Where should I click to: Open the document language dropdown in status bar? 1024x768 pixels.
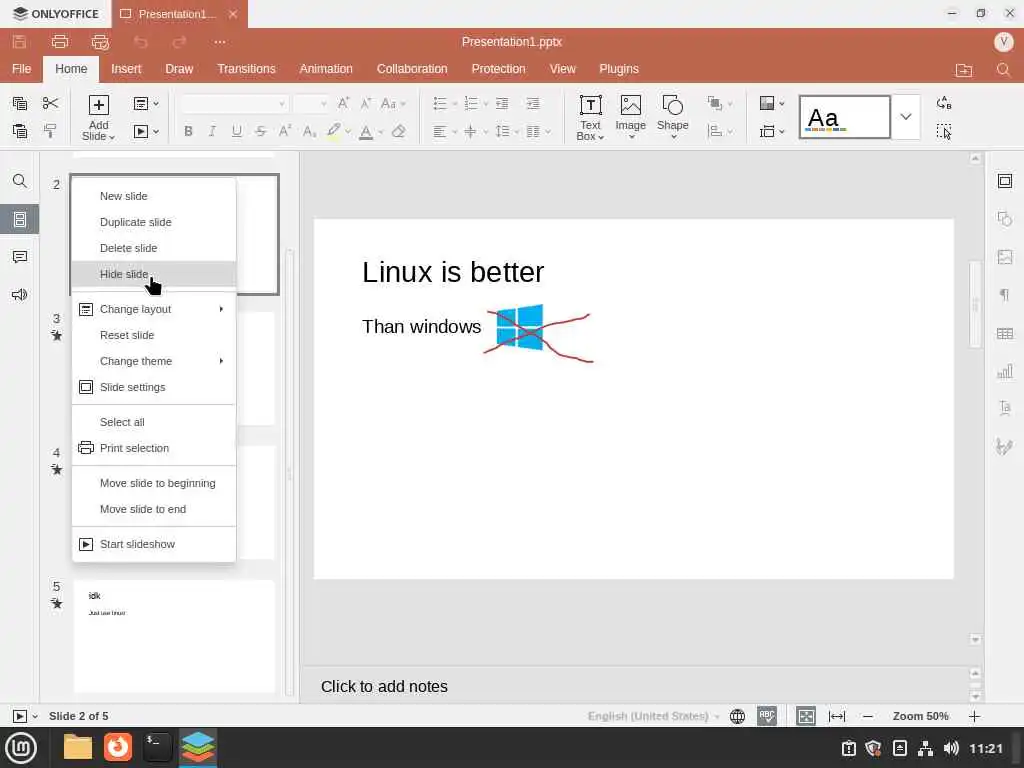point(653,716)
